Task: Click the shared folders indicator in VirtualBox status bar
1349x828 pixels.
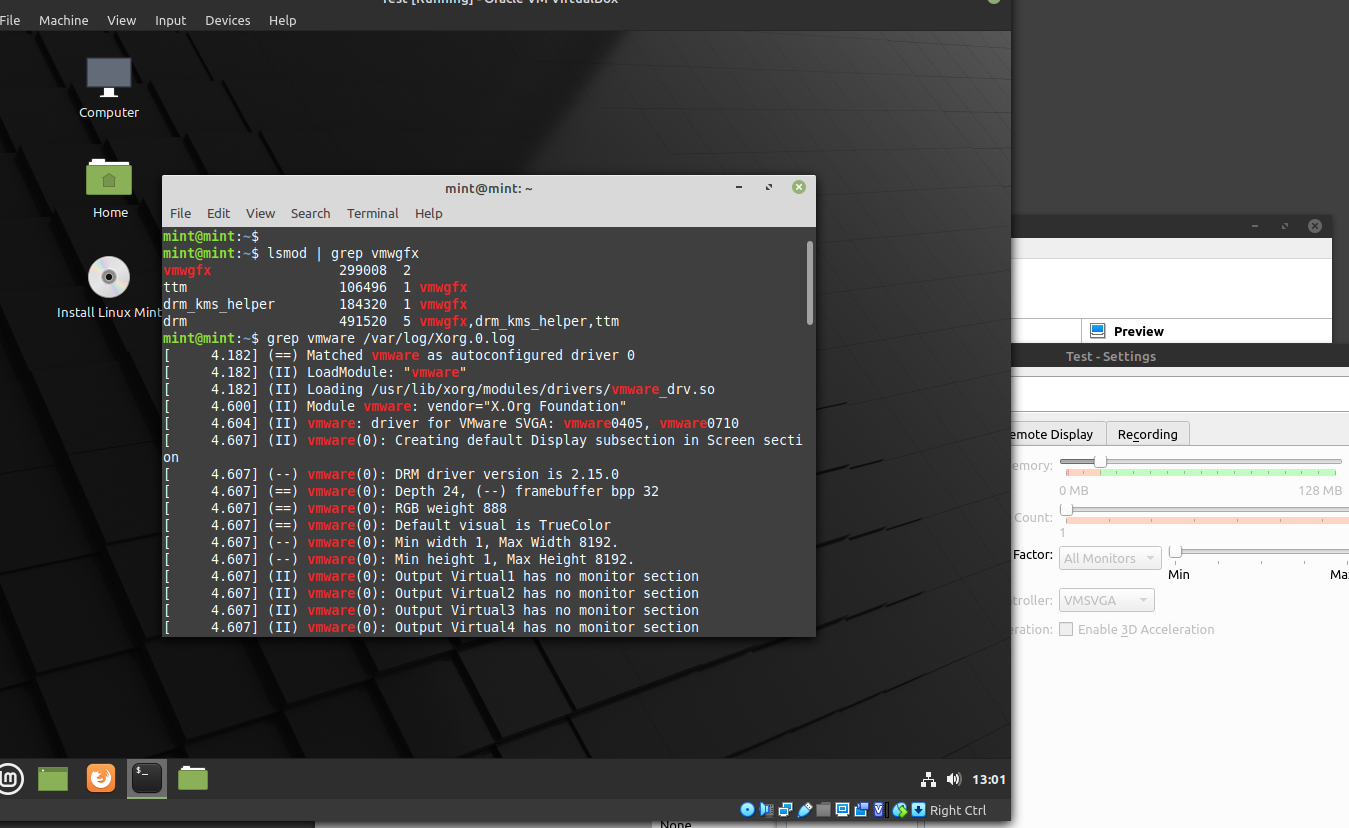Action: (823, 810)
